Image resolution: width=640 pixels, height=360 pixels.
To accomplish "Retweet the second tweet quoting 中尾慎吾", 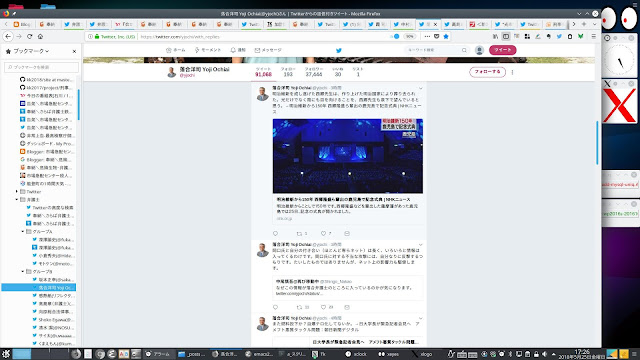I will (300, 307).
